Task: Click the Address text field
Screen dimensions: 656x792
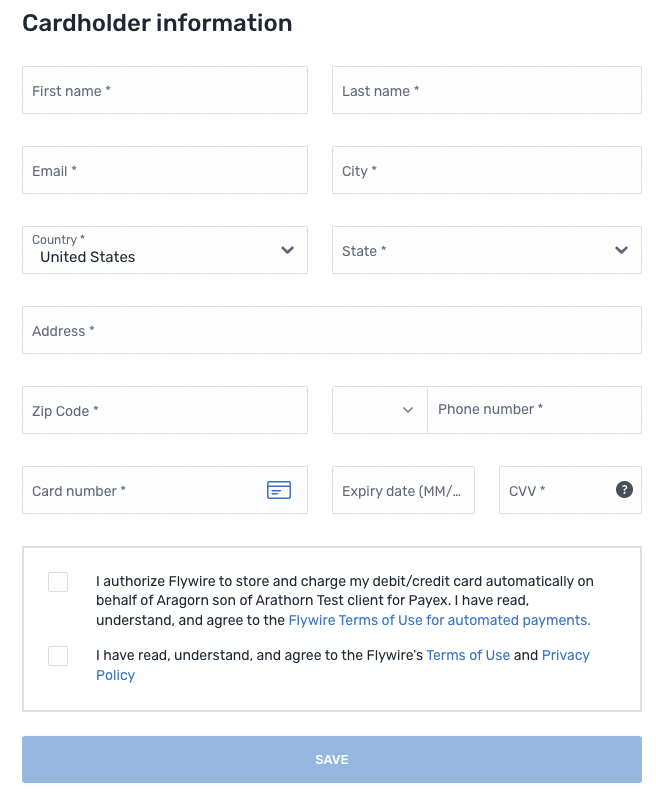Action: click(331, 330)
